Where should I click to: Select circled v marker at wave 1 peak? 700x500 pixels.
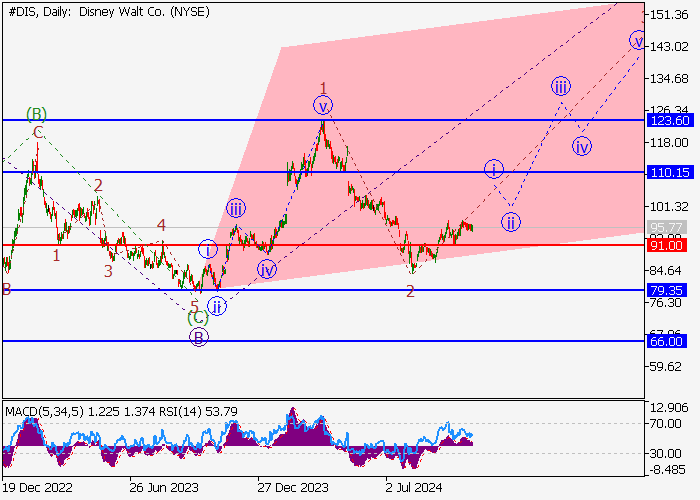coord(323,106)
